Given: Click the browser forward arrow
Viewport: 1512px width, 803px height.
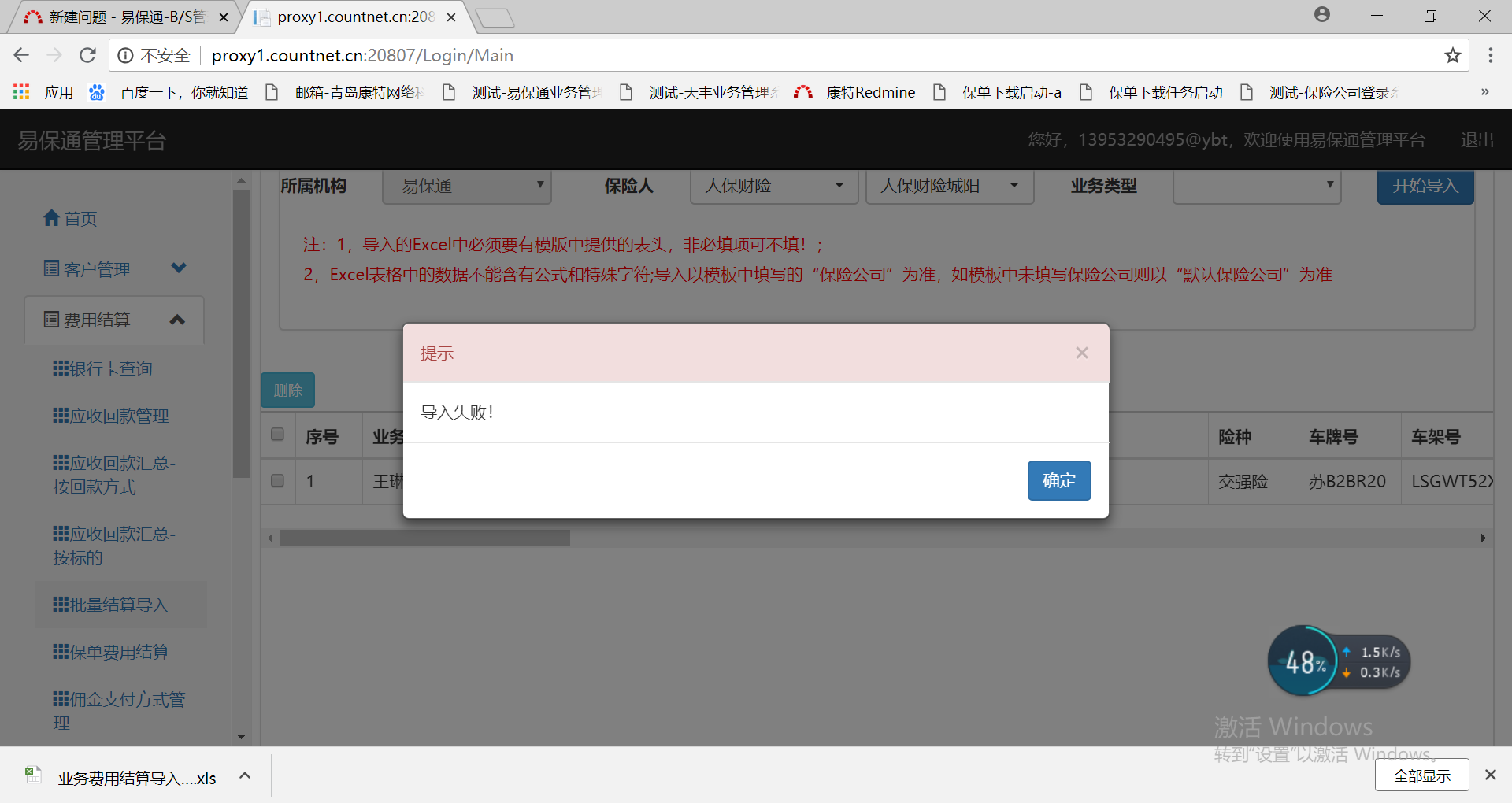Looking at the screenshot, I should pos(54,55).
